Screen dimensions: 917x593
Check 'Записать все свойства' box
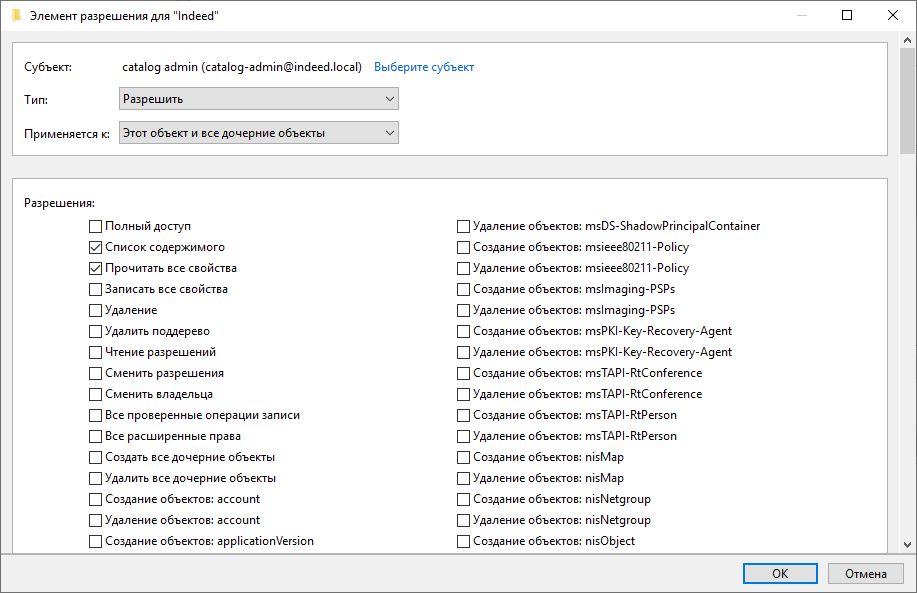coord(96,289)
